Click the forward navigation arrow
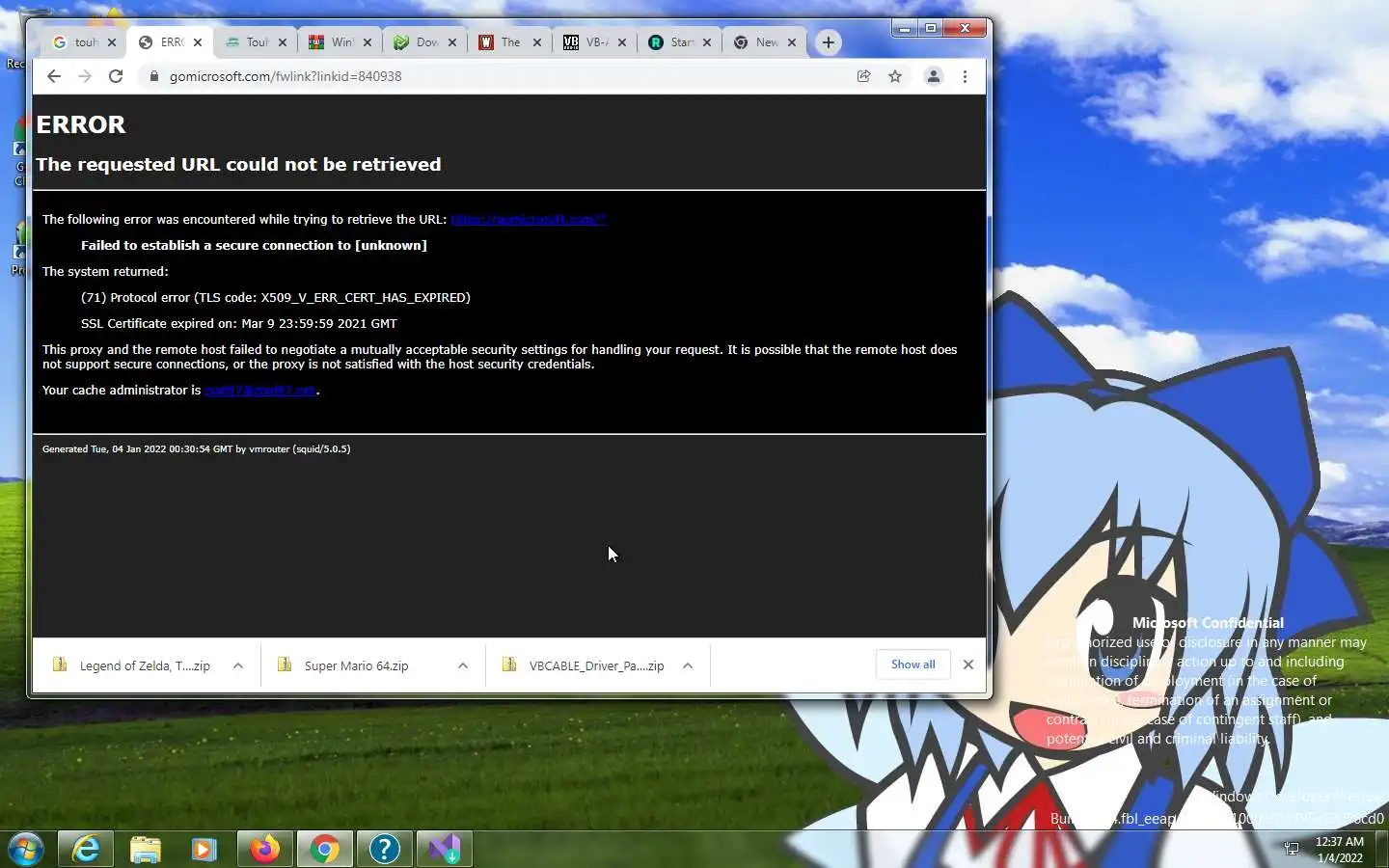 pos(85,76)
